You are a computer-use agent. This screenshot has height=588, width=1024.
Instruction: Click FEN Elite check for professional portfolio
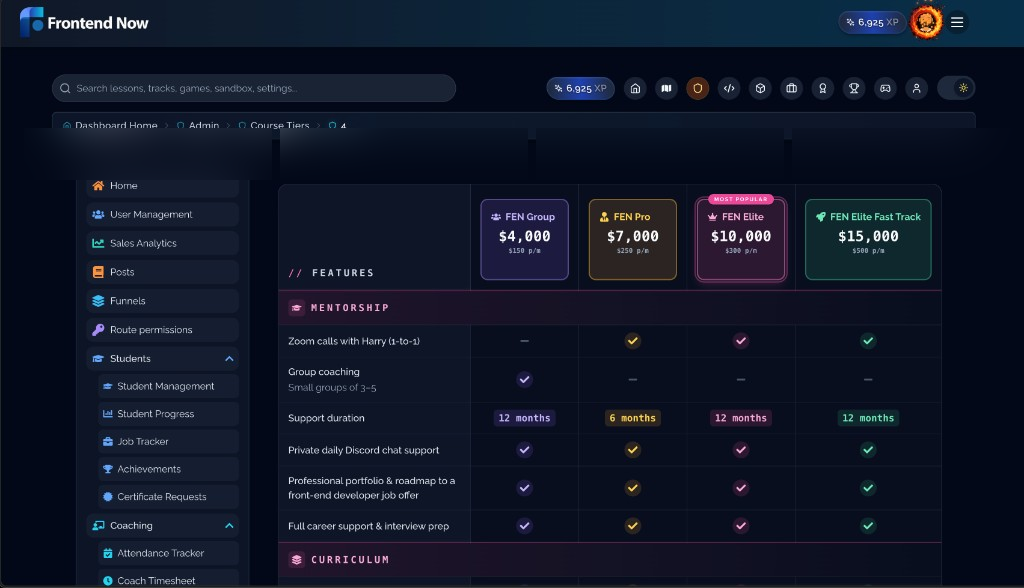[741, 488]
